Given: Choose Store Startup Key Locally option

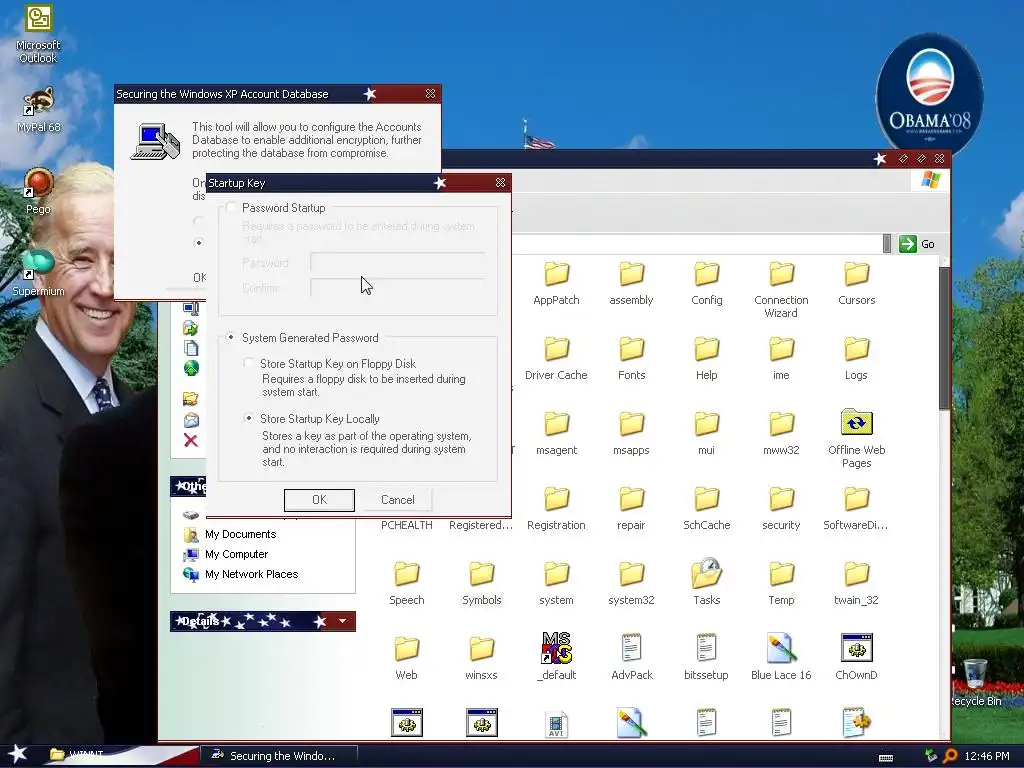Looking at the screenshot, I should (248, 418).
